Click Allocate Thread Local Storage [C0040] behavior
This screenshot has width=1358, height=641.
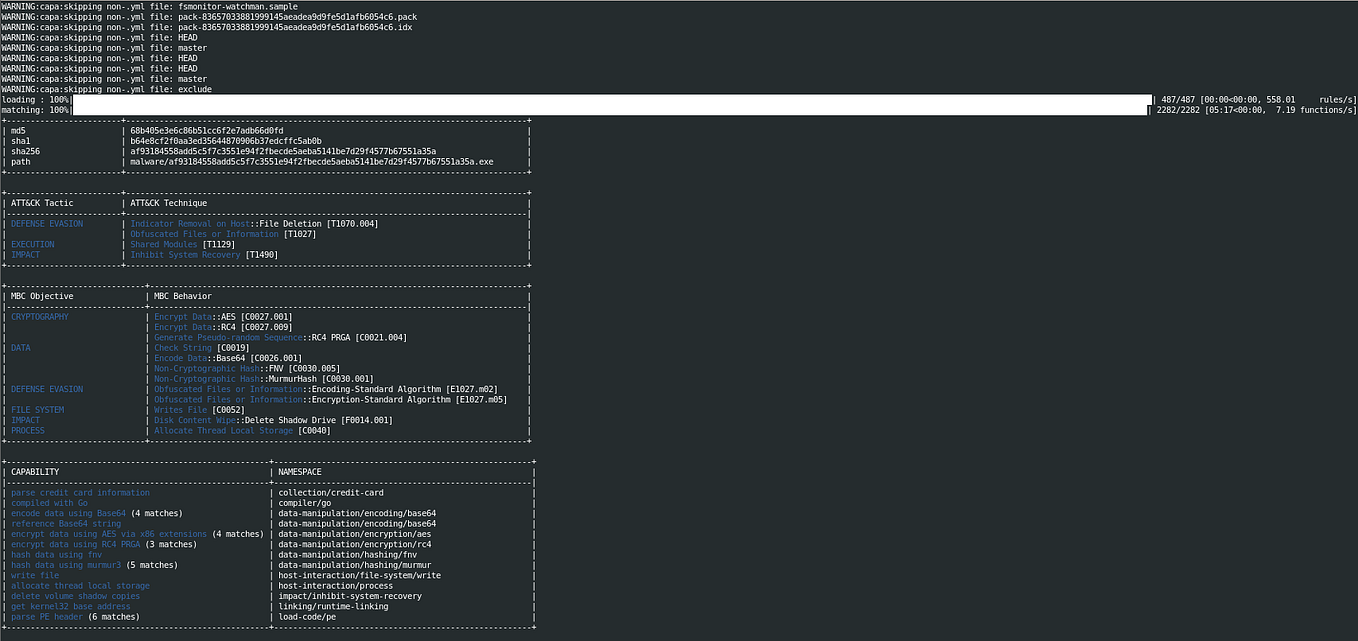[x=242, y=430]
